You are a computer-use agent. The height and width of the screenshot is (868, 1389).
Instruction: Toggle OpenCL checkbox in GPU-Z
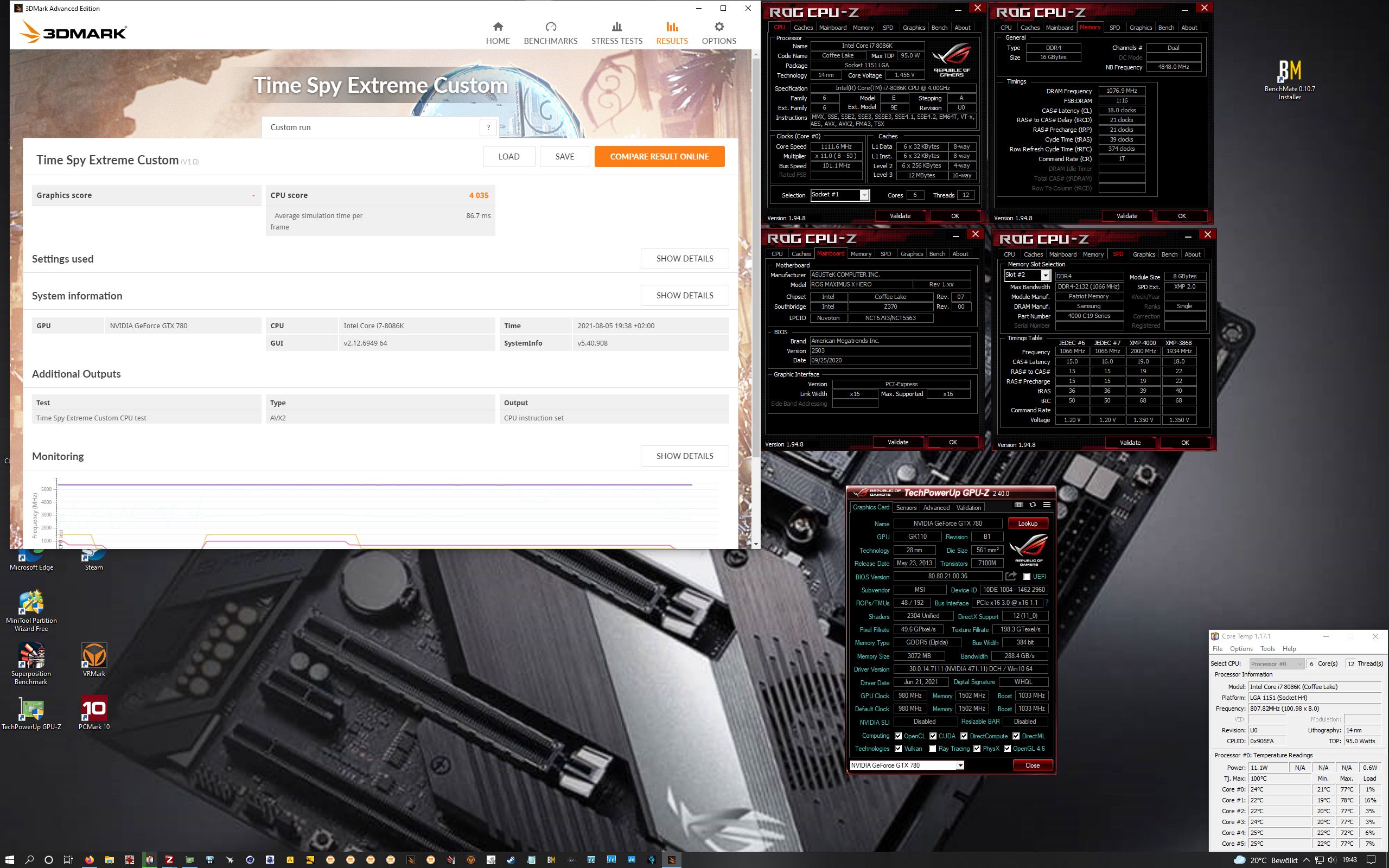(x=899, y=736)
